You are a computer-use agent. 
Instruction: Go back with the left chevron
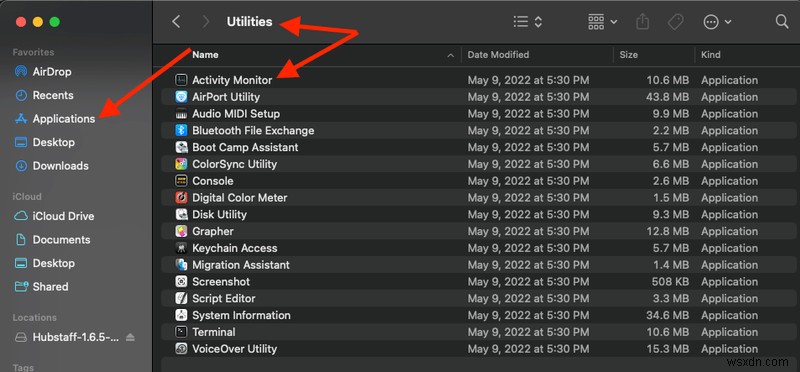[x=176, y=21]
